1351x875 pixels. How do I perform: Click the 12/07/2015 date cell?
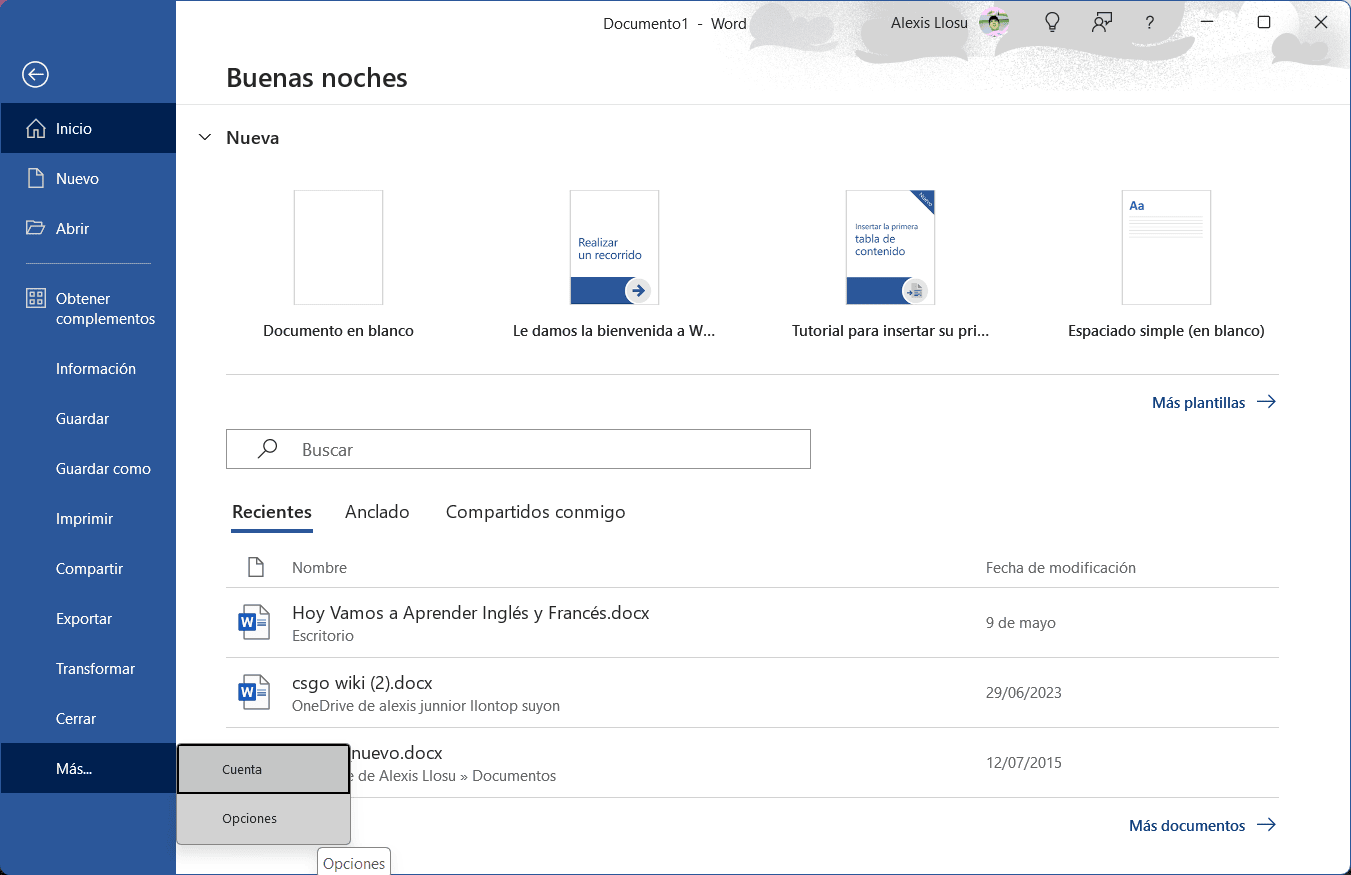coord(1024,762)
